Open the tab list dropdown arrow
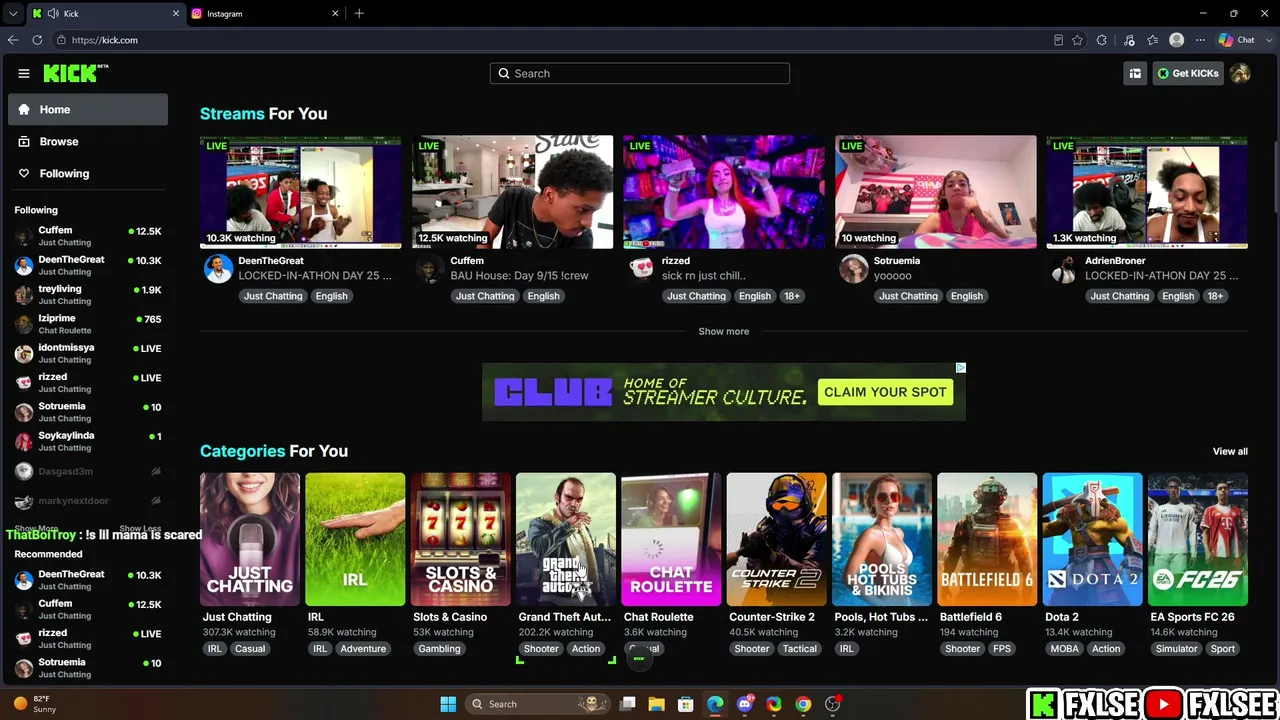1280x720 pixels. (x=13, y=13)
